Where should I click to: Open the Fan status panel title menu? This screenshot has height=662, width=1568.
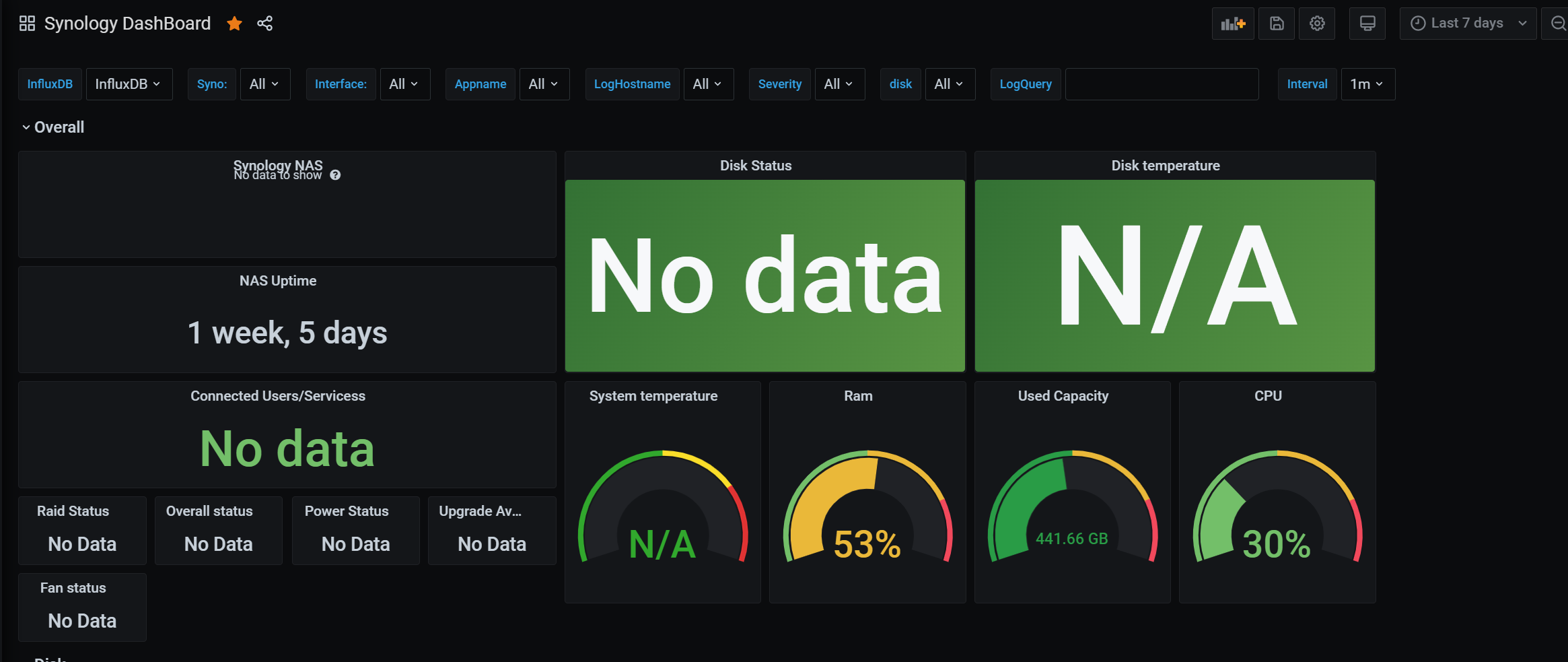tap(73, 588)
